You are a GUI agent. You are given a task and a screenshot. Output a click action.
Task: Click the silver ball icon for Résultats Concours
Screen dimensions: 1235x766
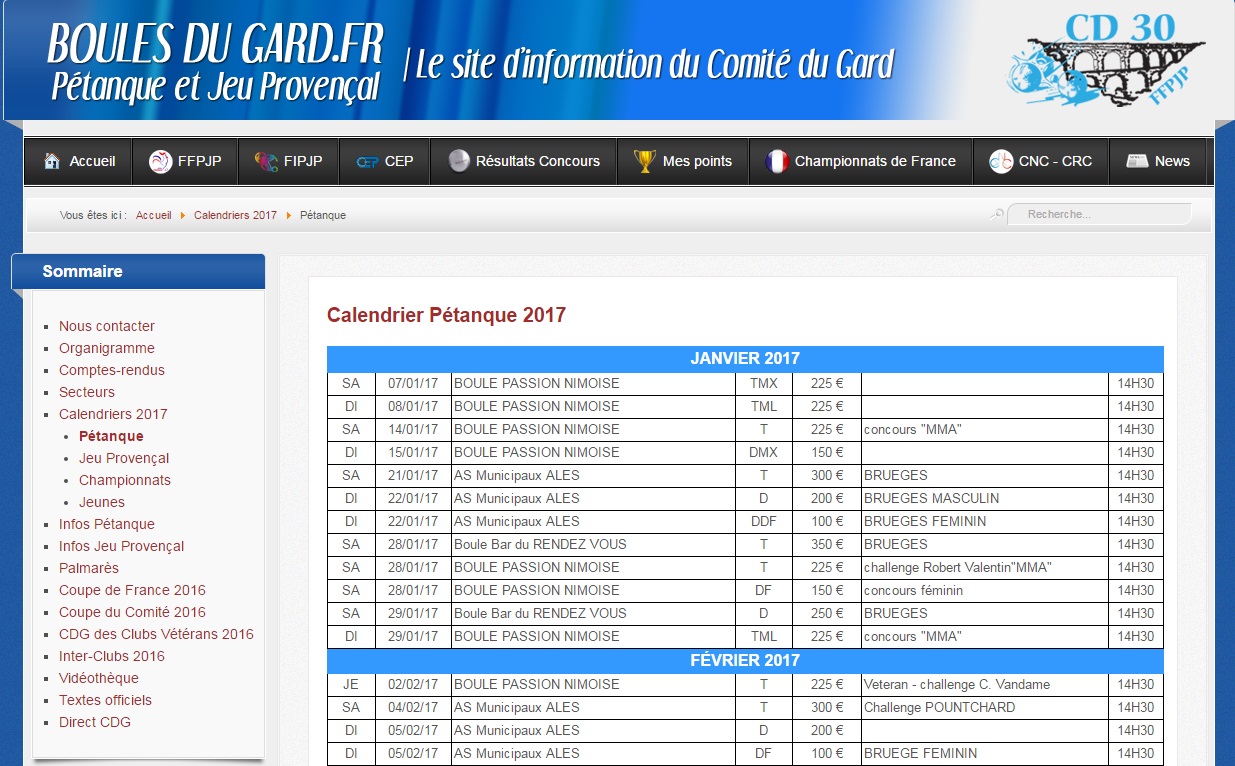click(459, 161)
